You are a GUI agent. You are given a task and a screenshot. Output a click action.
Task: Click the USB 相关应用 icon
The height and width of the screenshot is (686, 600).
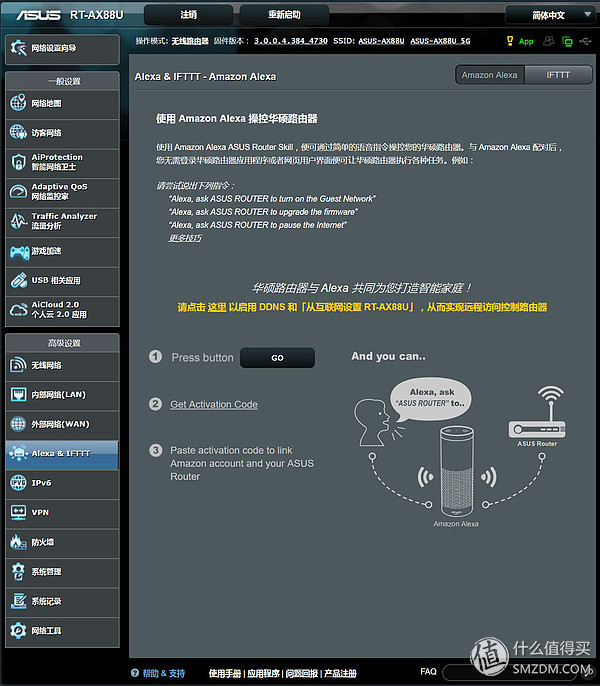[18, 280]
